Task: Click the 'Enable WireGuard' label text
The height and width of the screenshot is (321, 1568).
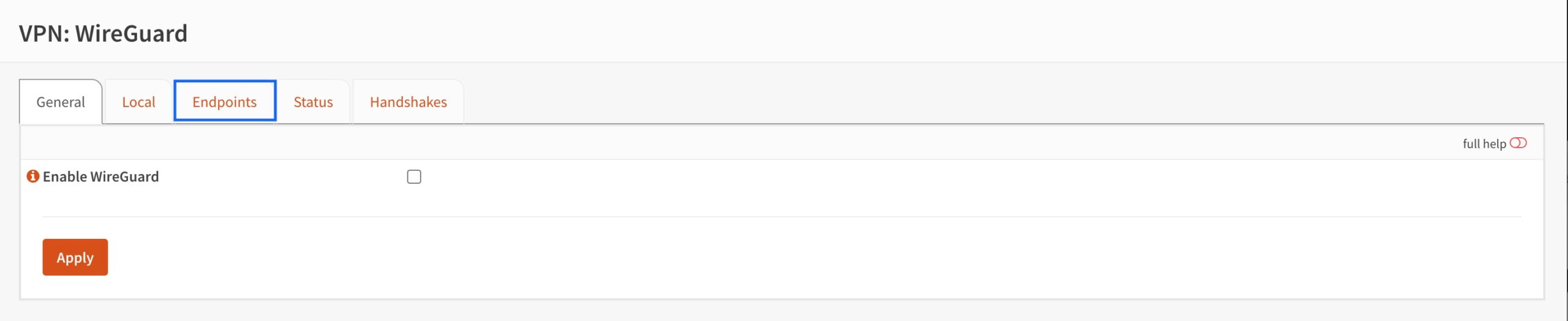Action: click(x=101, y=177)
